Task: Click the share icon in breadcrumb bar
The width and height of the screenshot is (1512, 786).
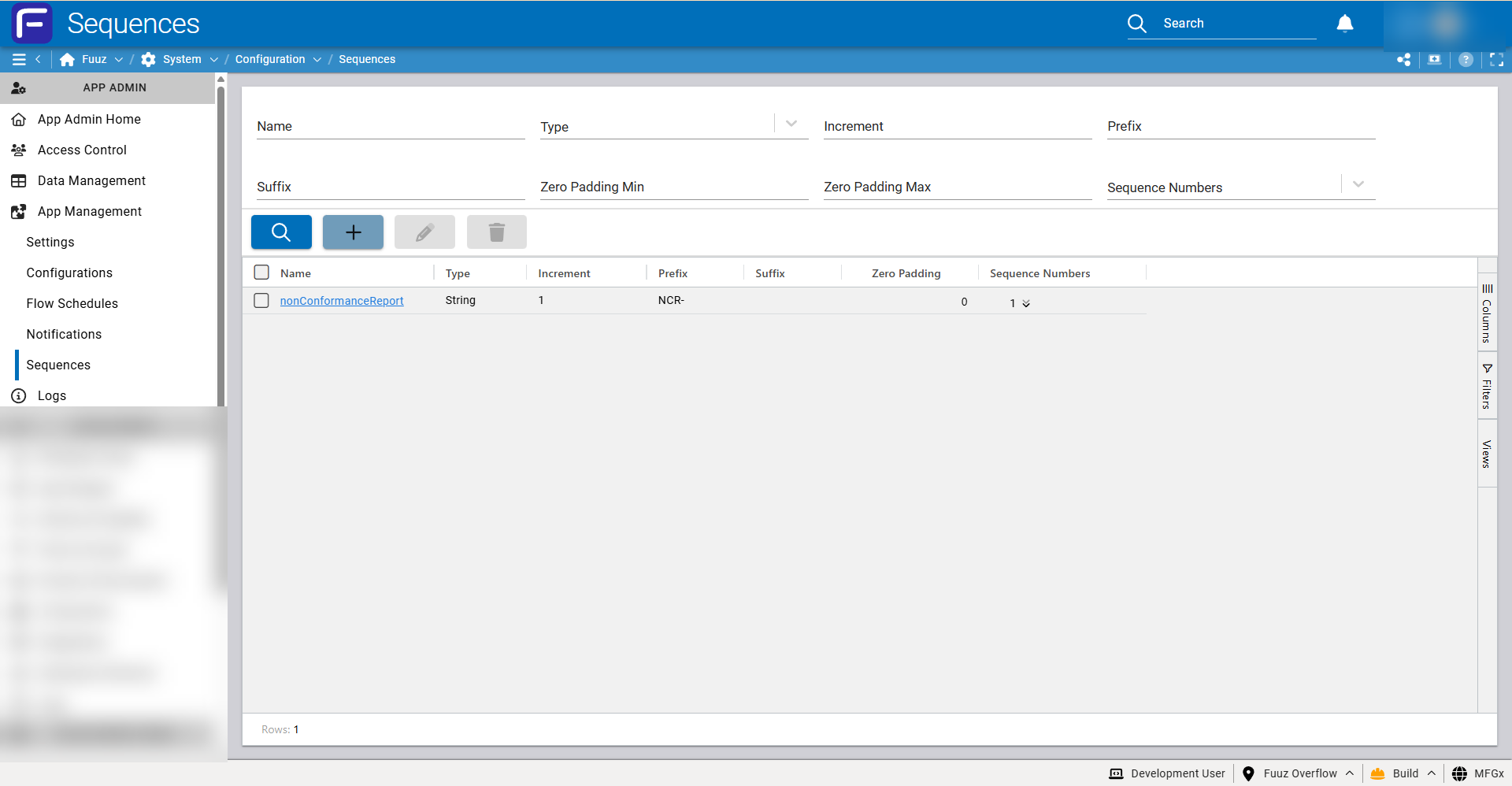Action: (1403, 59)
